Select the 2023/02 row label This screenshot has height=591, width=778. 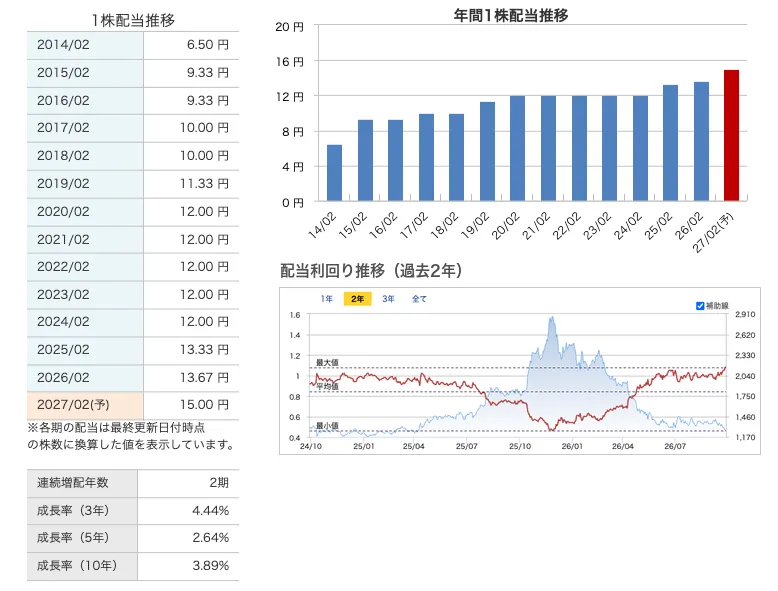63,294
